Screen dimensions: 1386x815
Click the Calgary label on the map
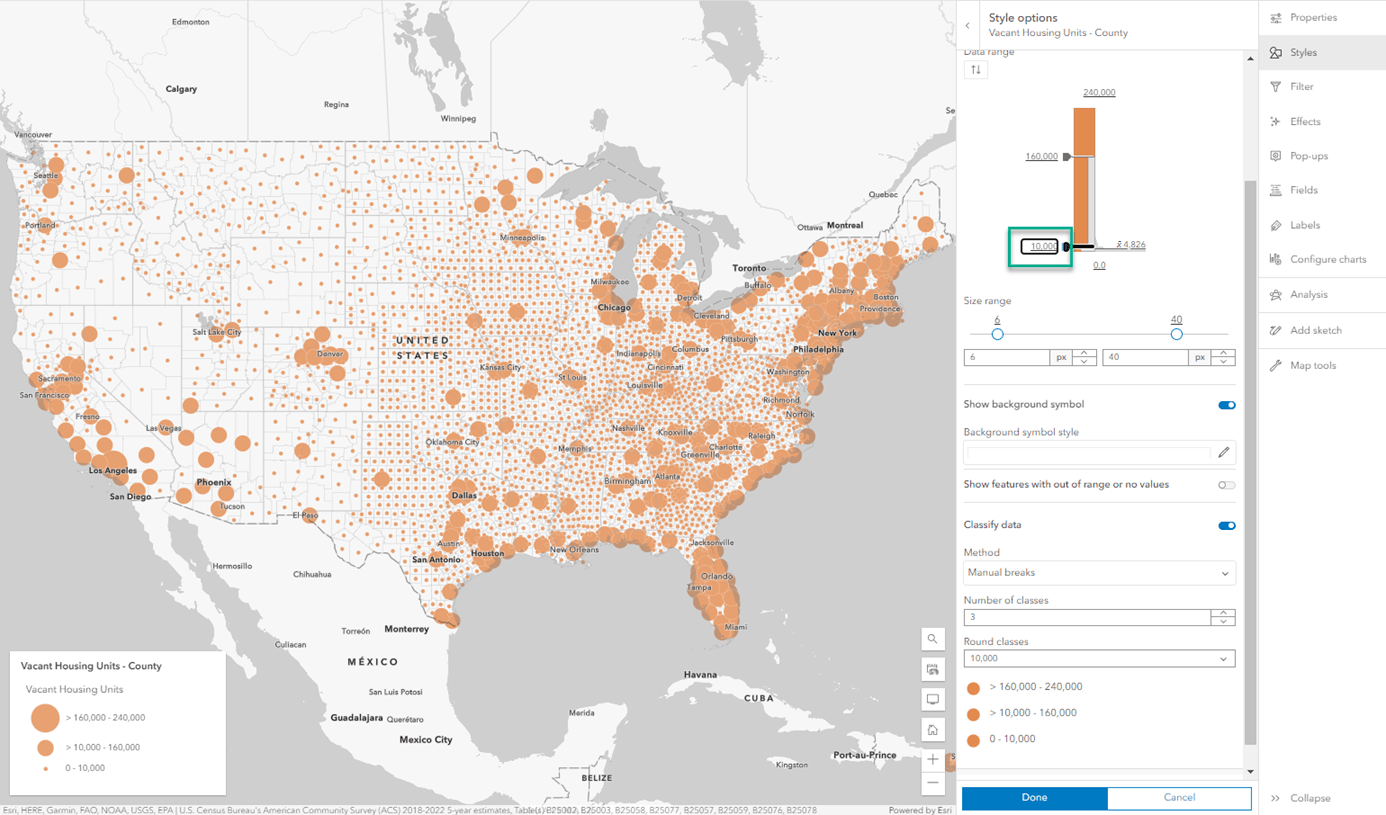click(181, 89)
